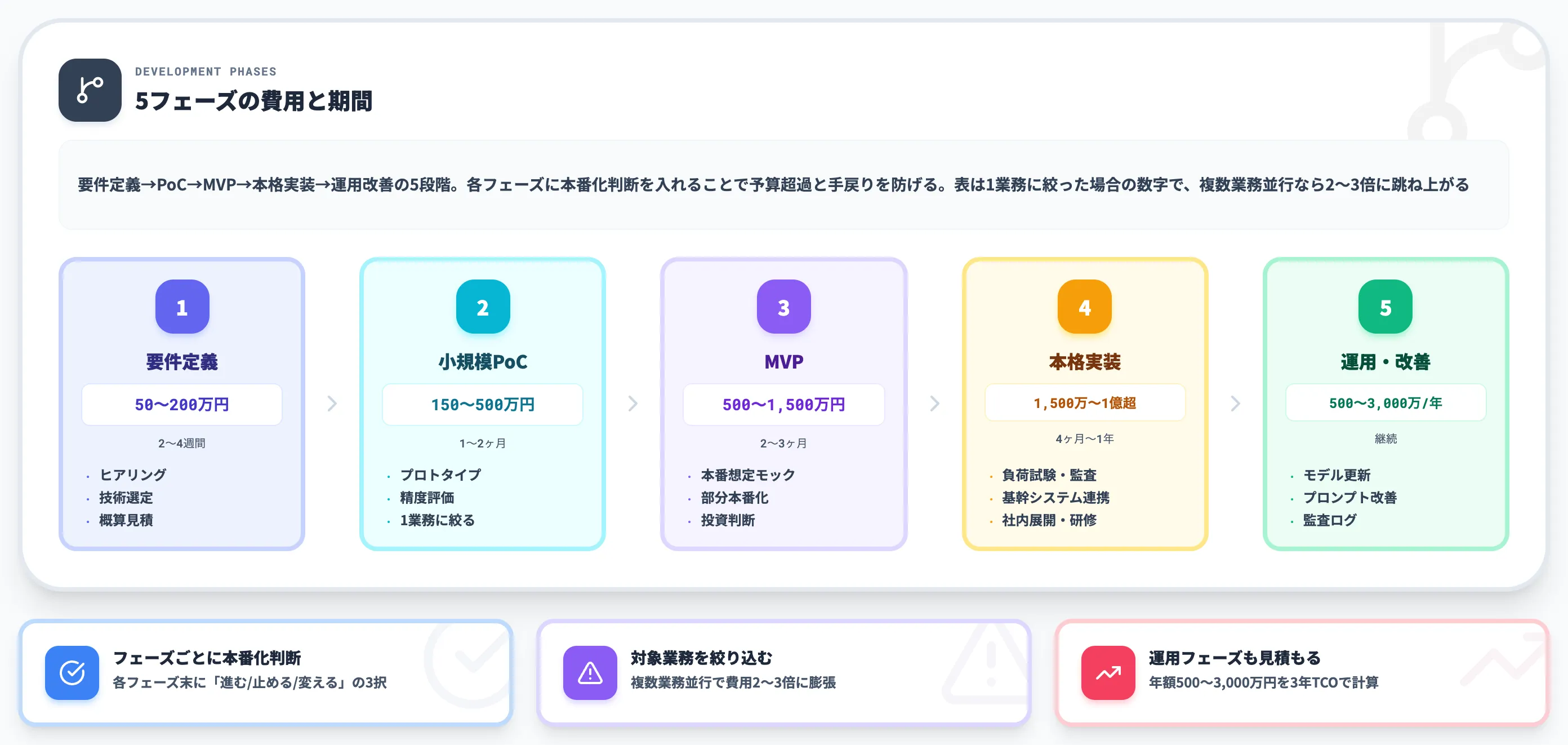This screenshot has width=1568, height=745.
Task: Click the blue checkmark circle icon
Action: click(x=72, y=672)
